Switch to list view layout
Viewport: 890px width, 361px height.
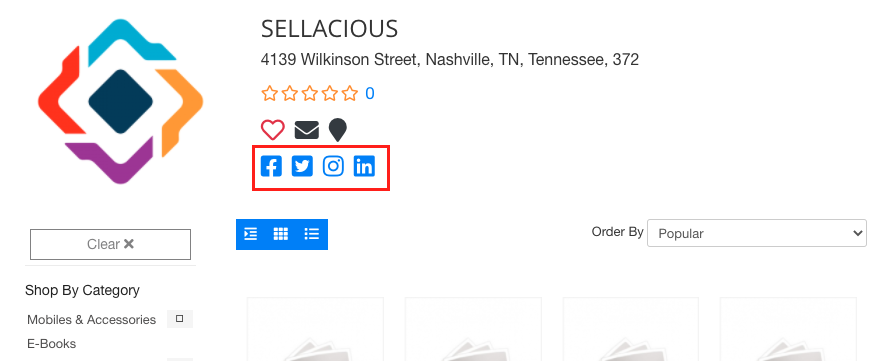pyautogui.click(x=312, y=234)
